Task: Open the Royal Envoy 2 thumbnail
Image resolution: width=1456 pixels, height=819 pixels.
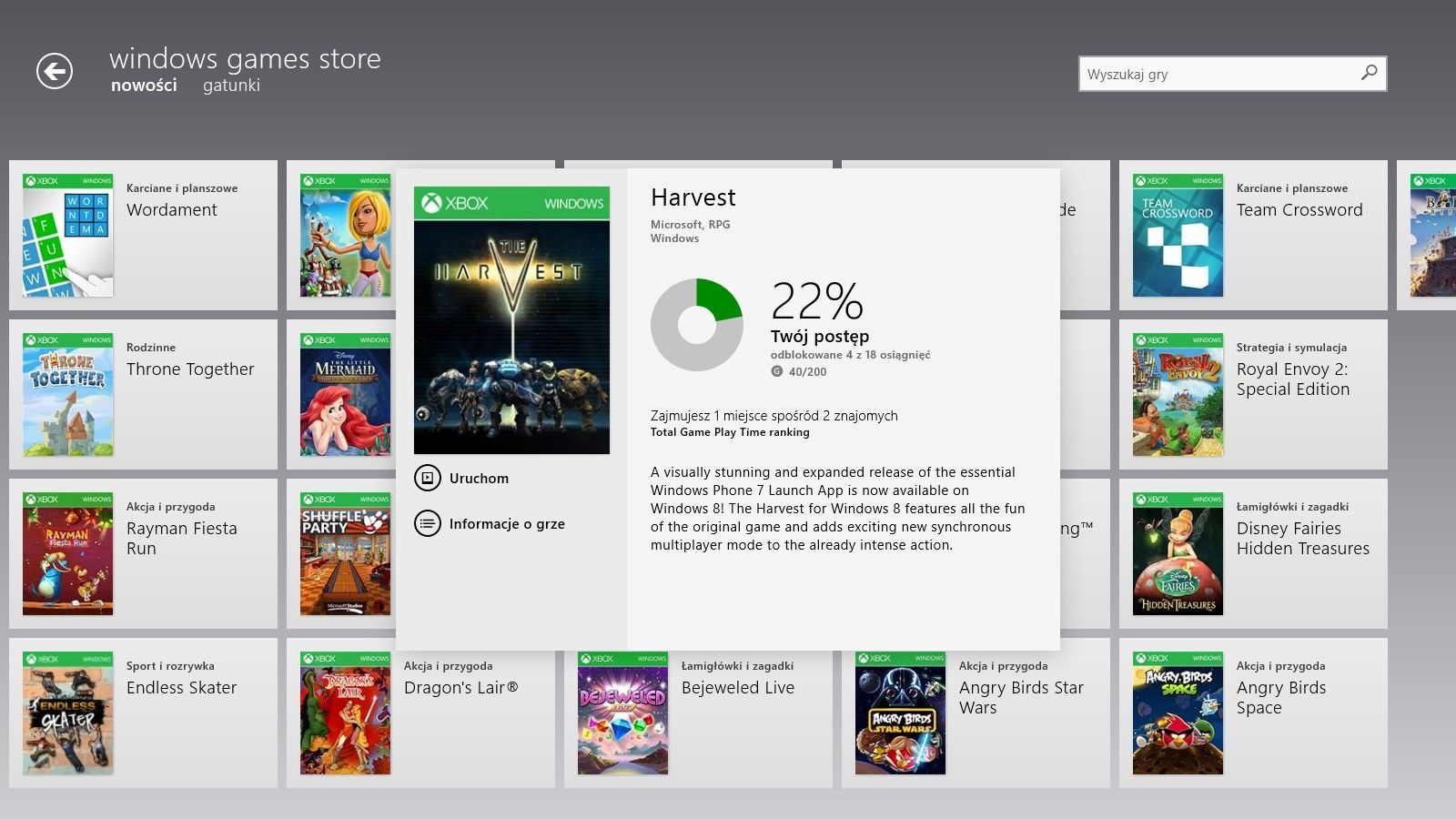Action: 1178,394
